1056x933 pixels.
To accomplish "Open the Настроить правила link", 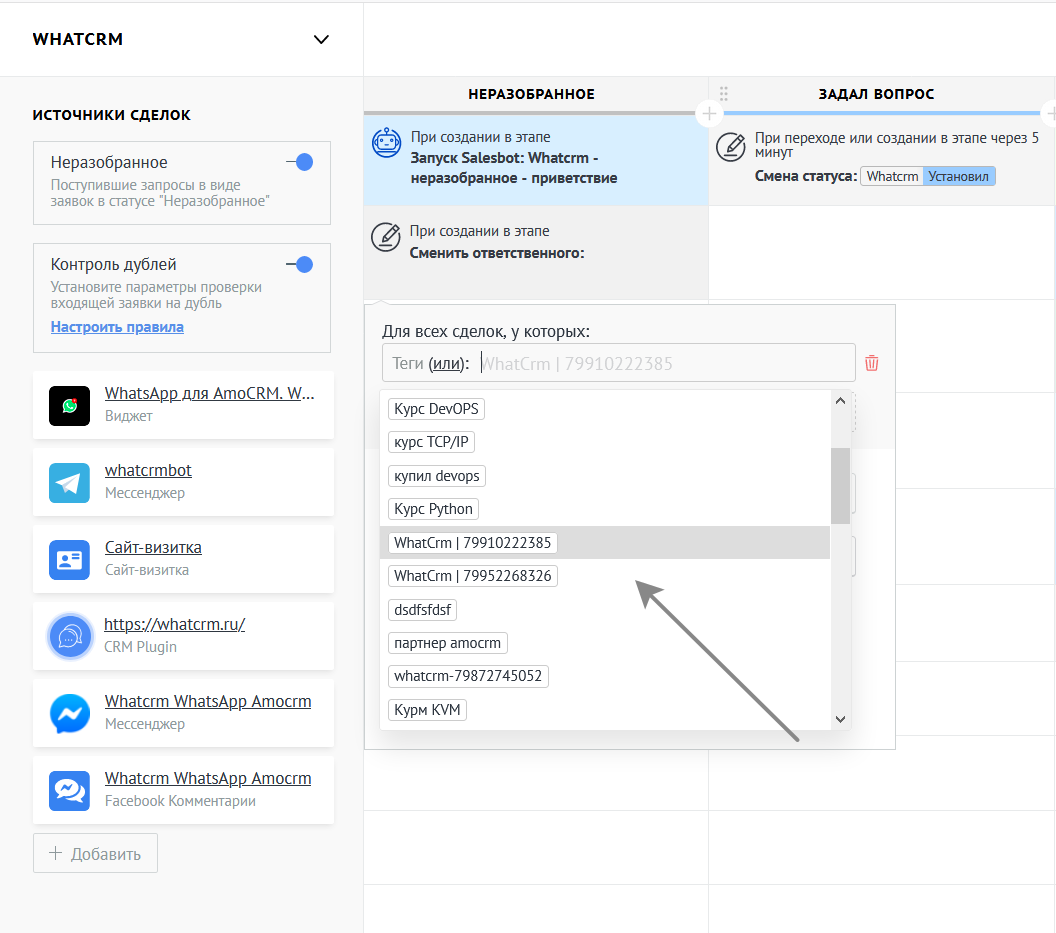I will pos(117,327).
